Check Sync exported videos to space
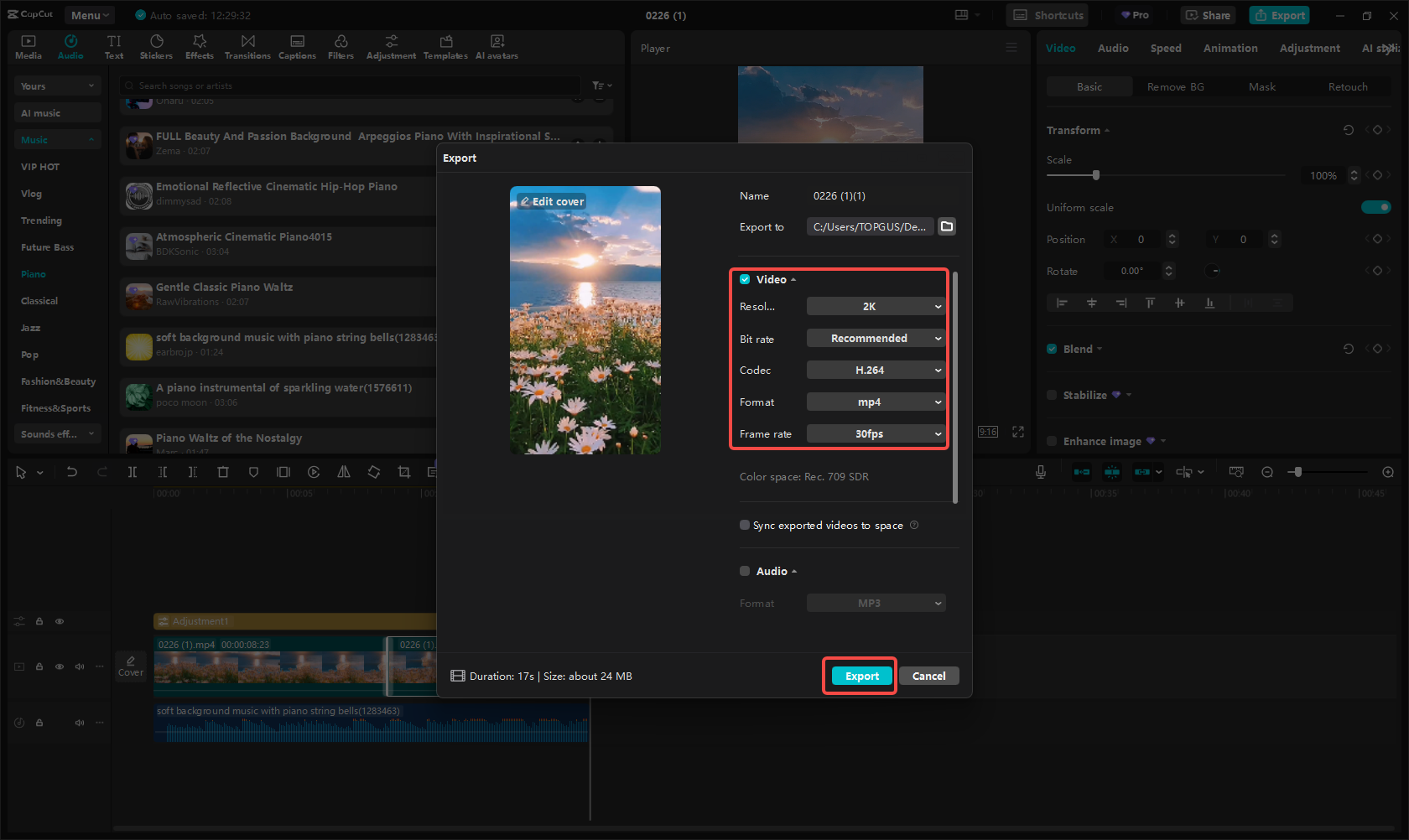The width and height of the screenshot is (1409, 840). pos(745,526)
